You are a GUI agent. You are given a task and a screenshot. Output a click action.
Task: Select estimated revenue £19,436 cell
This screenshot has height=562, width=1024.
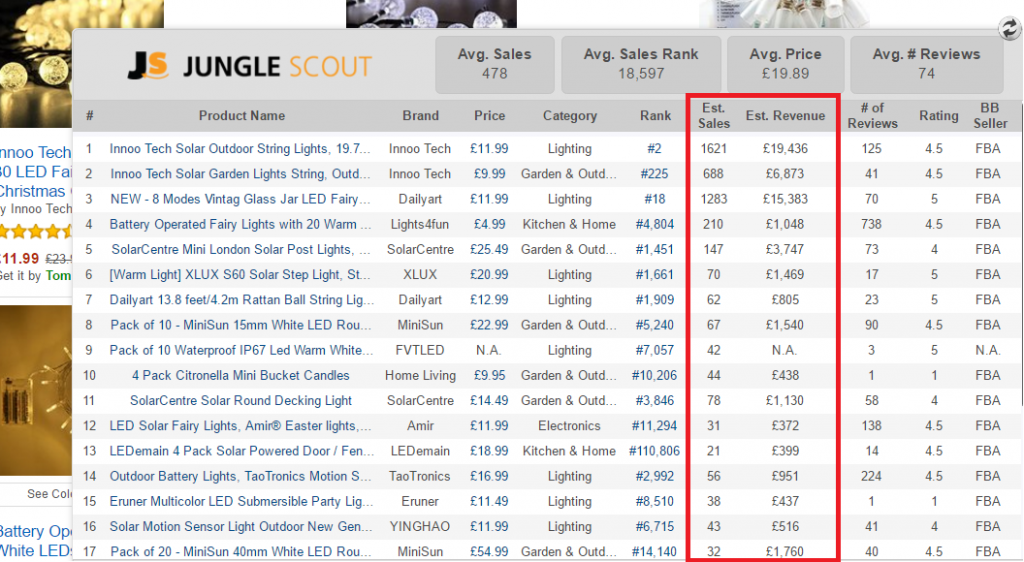click(x=785, y=149)
